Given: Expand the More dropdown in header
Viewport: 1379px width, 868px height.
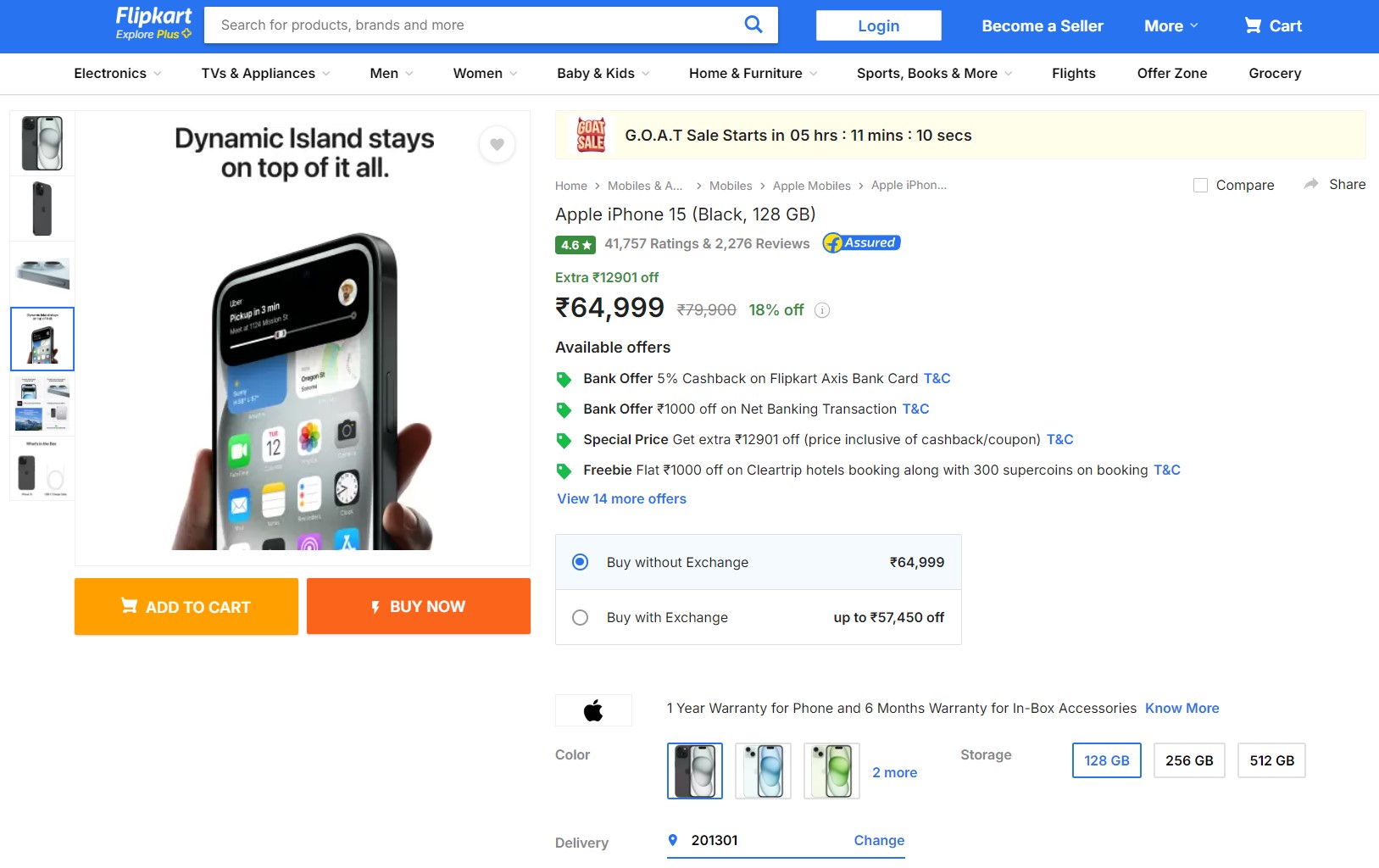Looking at the screenshot, I should click(1170, 26).
